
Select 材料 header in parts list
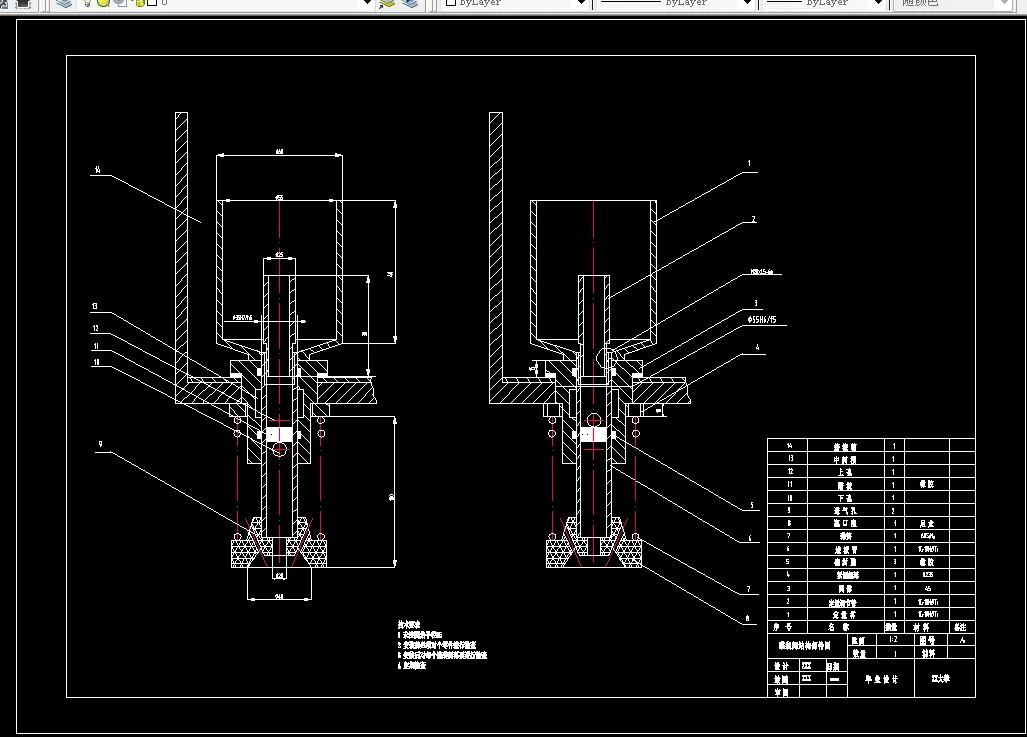click(922, 628)
